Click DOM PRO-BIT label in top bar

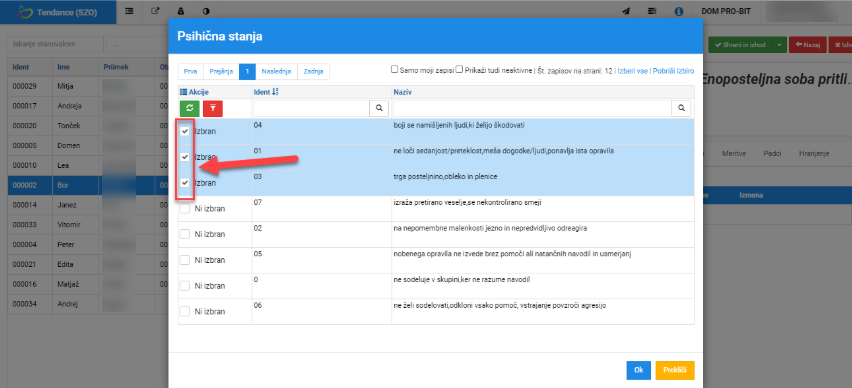tap(726, 11)
